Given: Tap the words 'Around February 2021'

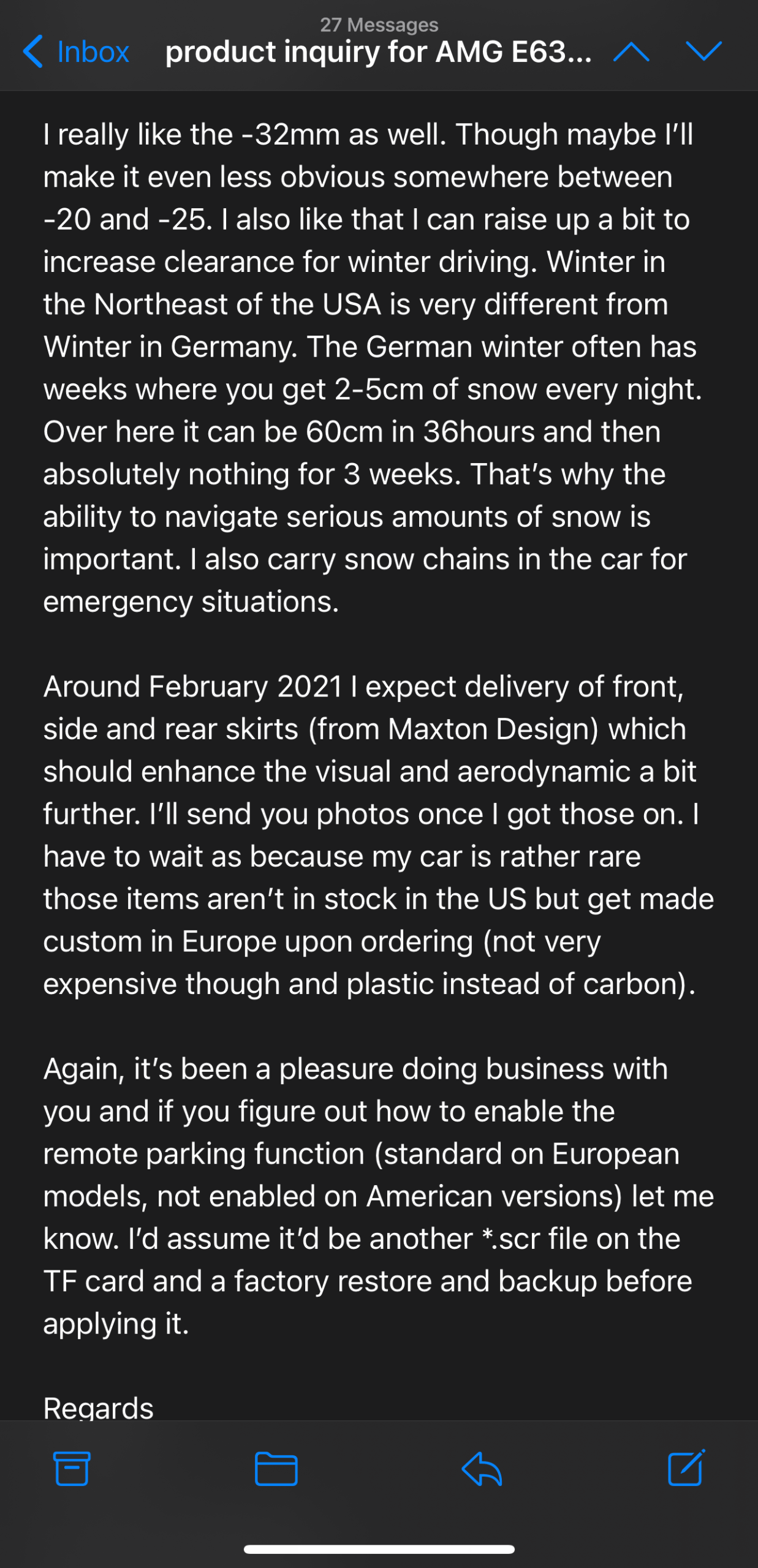Looking at the screenshot, I should pos(192,687).
